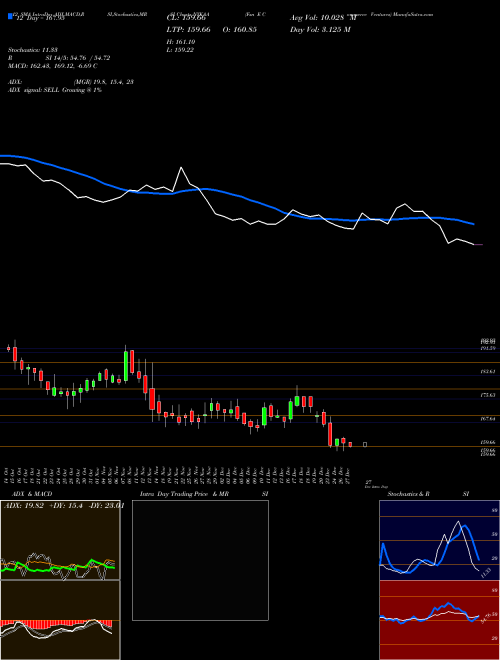Click the 'Day Vol: 3.125 M' text
Screen dimensions: 500x660
pos(320,29)
